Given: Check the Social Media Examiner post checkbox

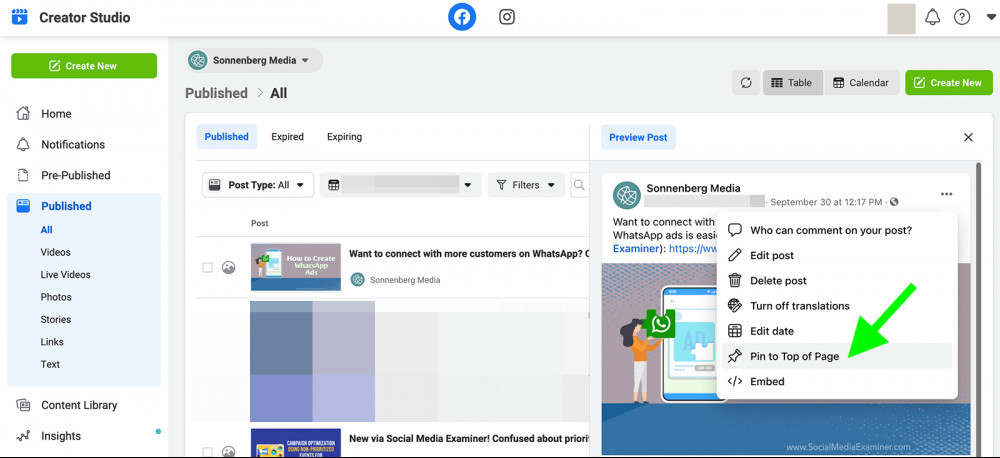Looking at the screenshot, I should click(207, 450).
